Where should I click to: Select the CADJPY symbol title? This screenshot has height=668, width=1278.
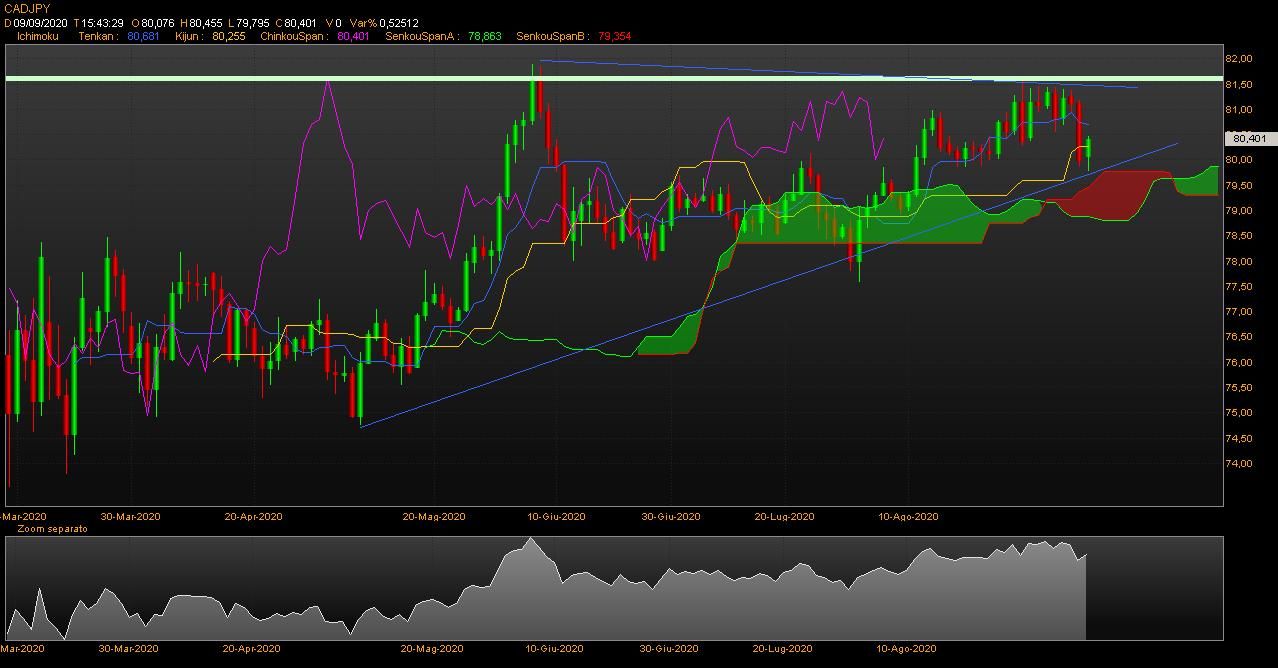tap(27, 8)
